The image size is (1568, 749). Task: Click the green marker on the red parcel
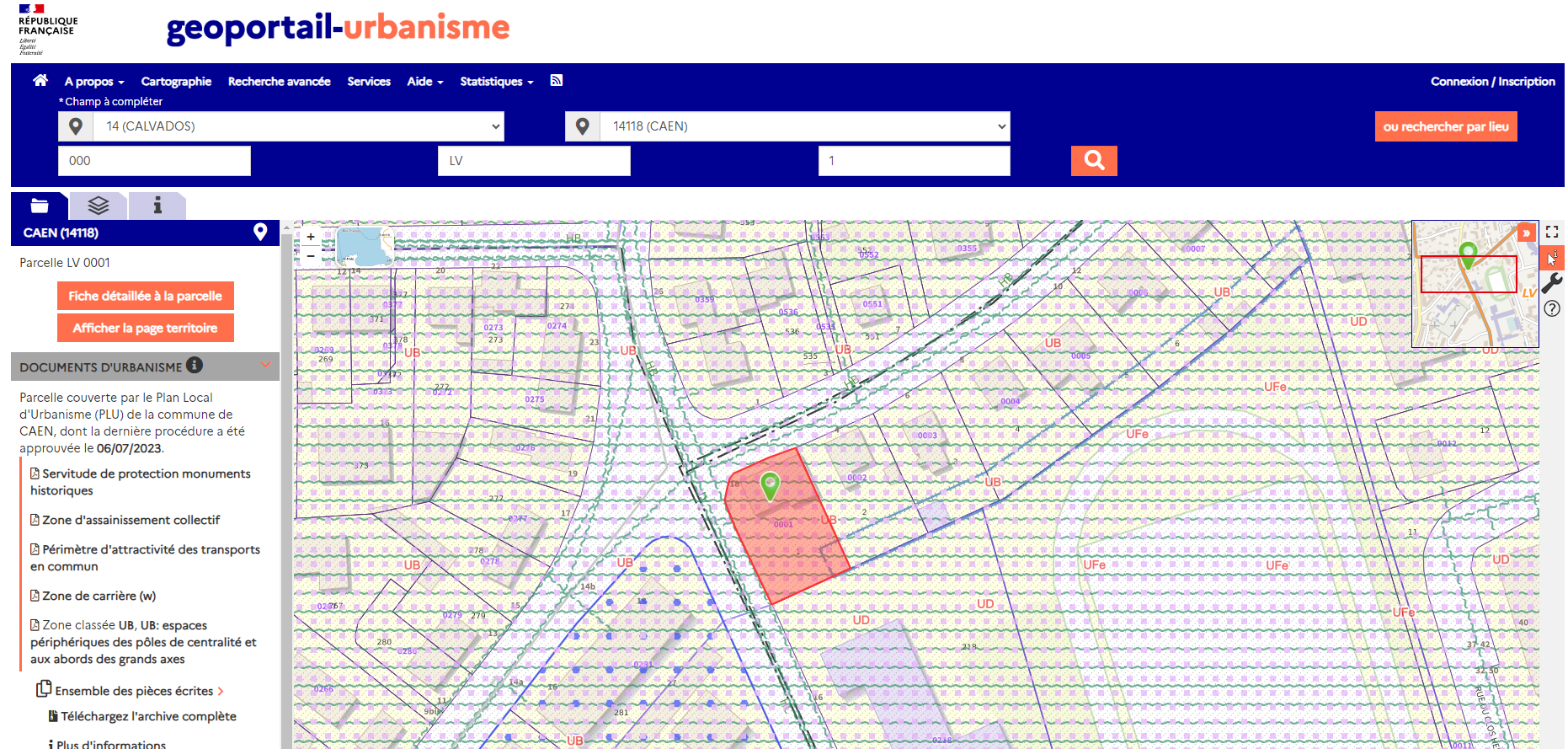[770, 485]
